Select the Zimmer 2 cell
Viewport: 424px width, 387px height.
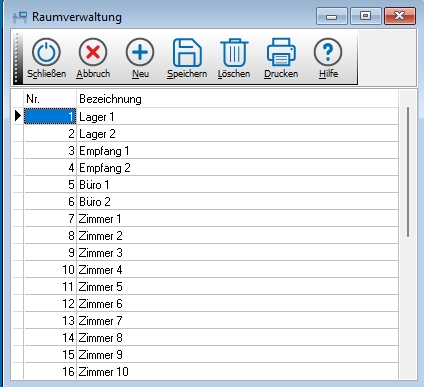click(237, 236)
